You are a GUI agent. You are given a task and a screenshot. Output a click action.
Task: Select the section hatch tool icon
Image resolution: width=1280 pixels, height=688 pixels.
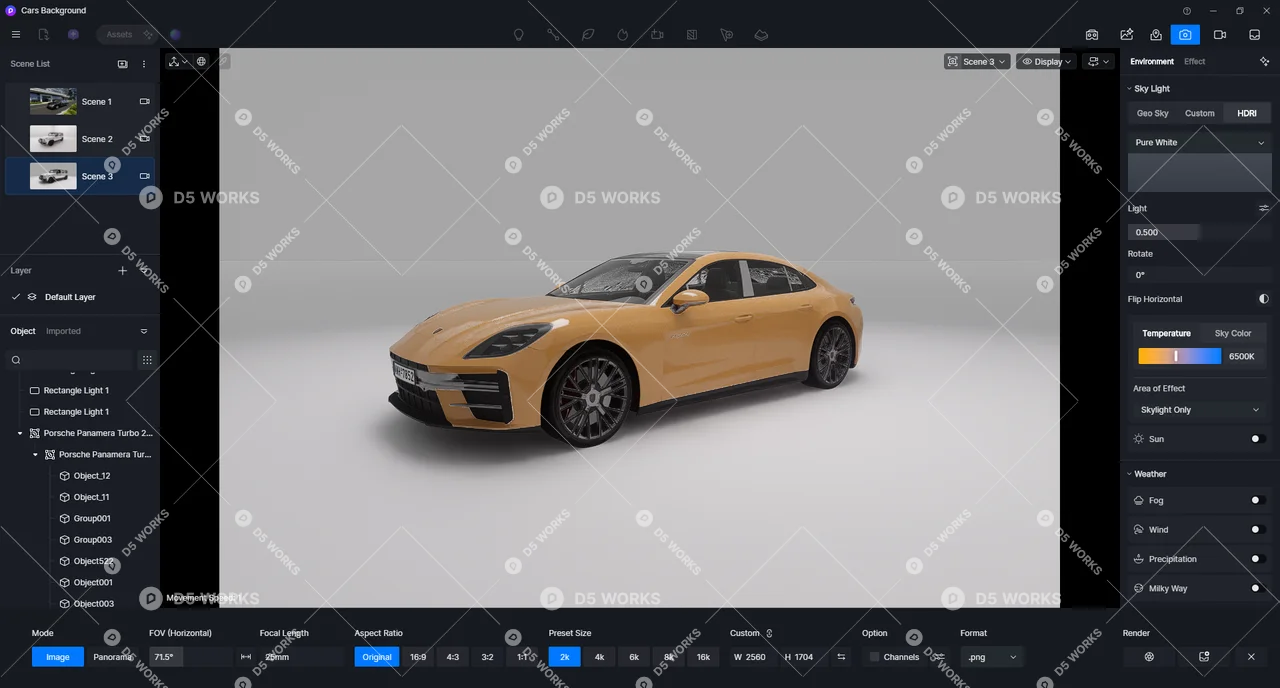692,34
